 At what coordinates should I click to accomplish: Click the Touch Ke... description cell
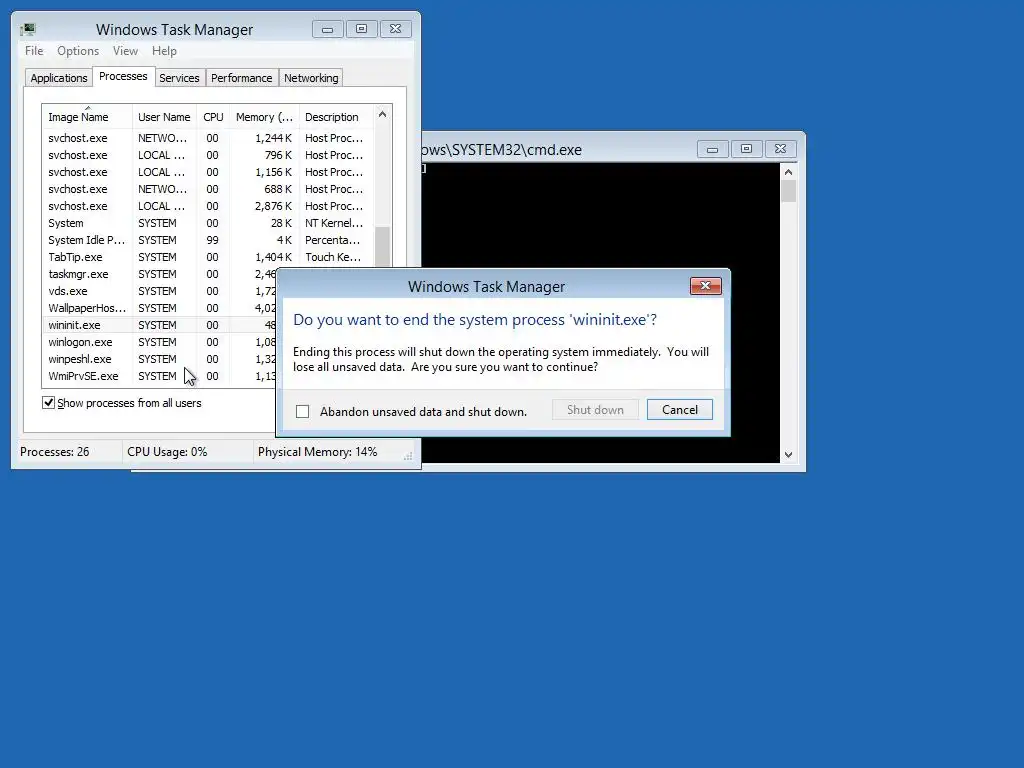[333, 257]
